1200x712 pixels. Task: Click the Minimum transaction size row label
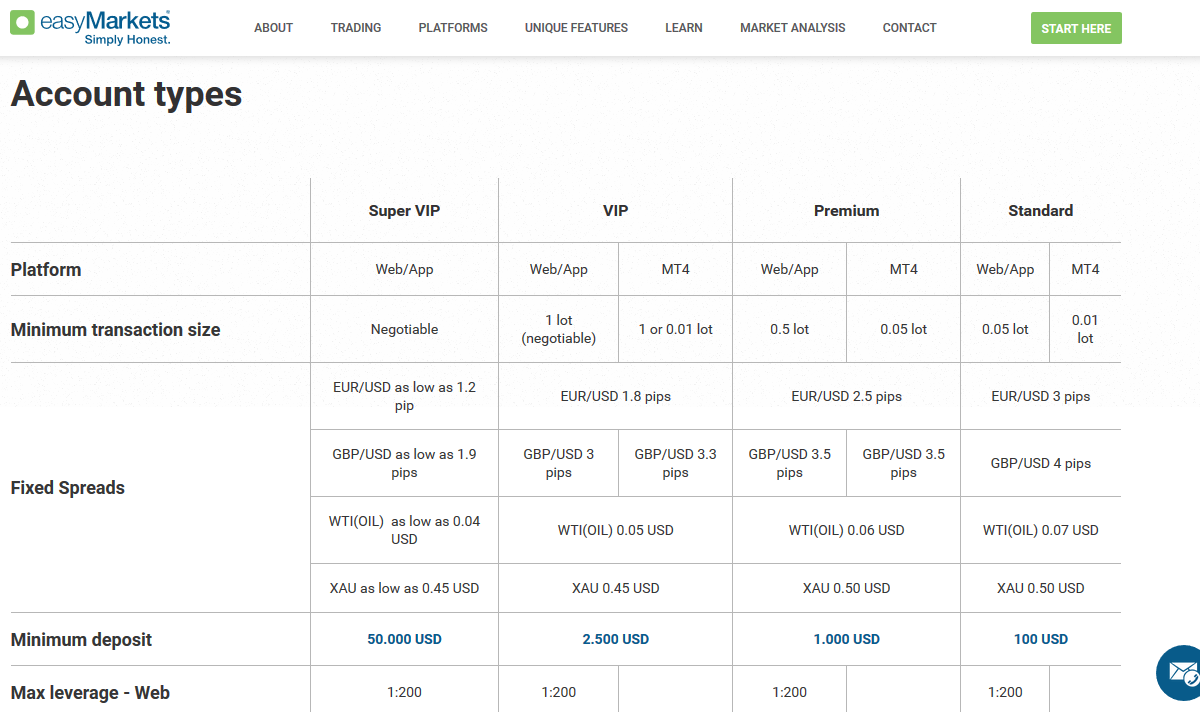[115, 329]
